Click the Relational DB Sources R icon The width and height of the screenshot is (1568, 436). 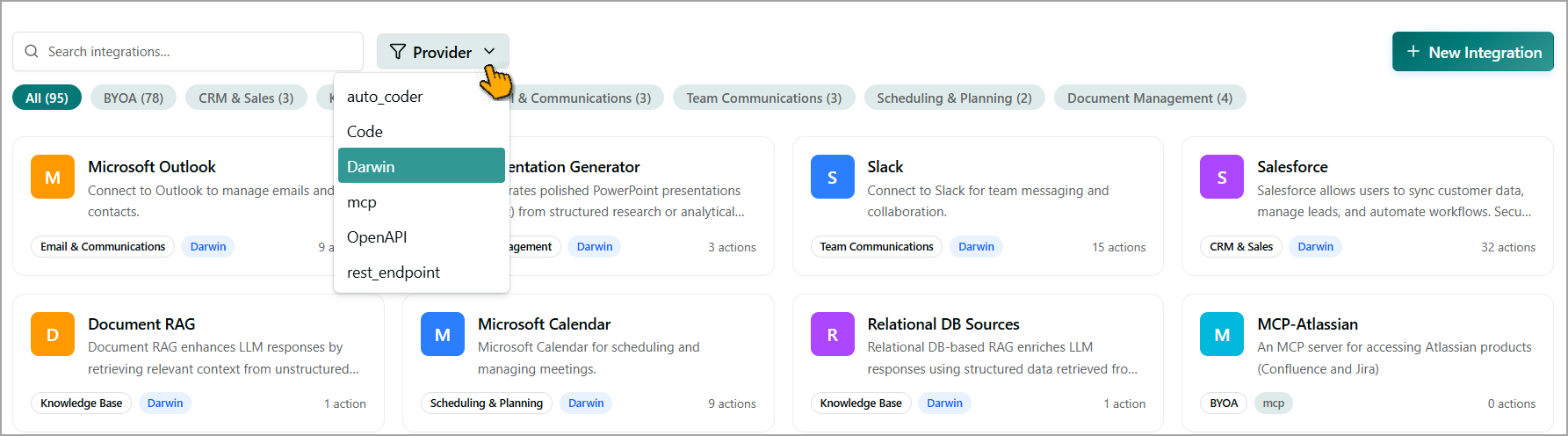click(832, 334)
